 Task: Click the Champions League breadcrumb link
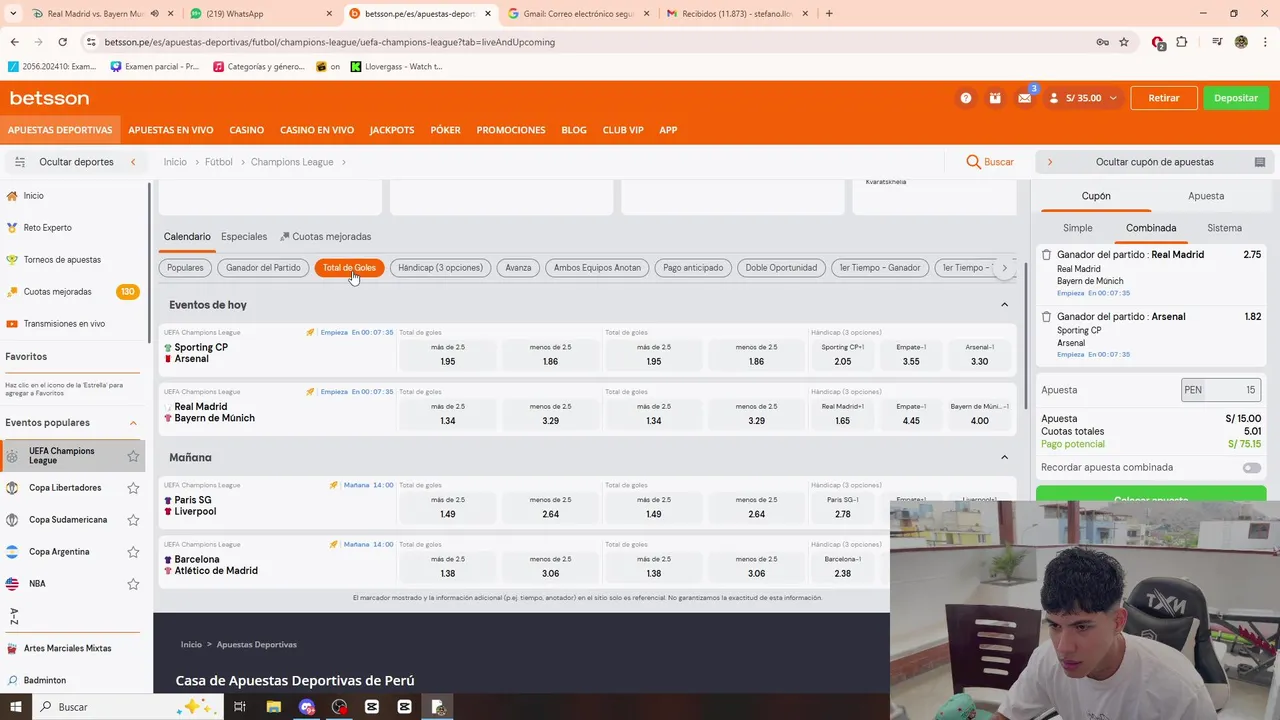pos(292,162)
